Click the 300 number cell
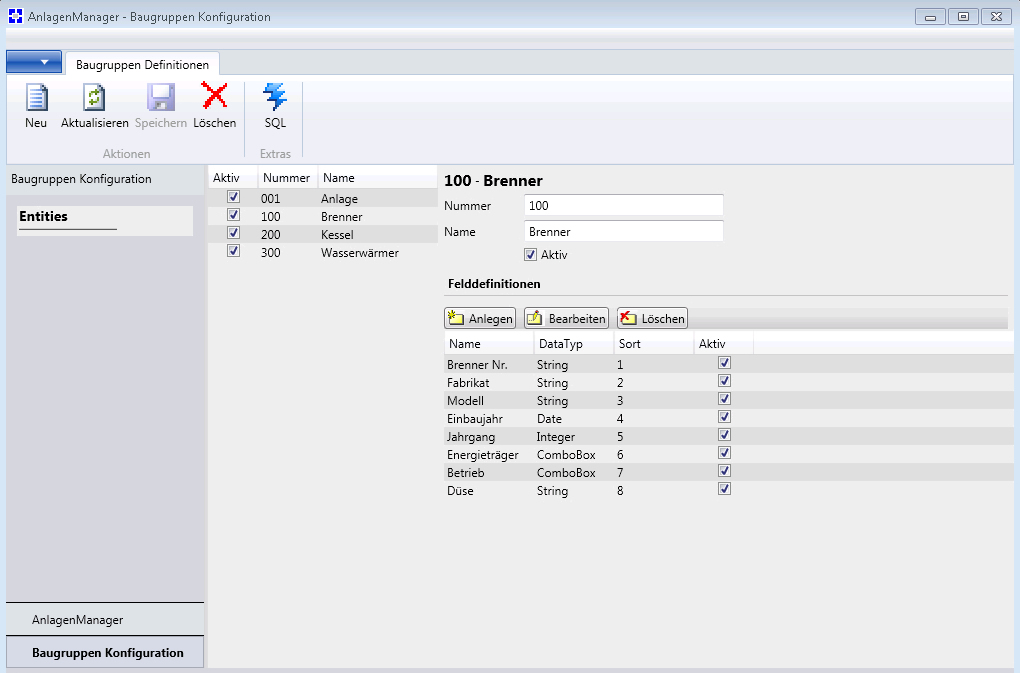 pyautogui.click(x=271, y=253)
